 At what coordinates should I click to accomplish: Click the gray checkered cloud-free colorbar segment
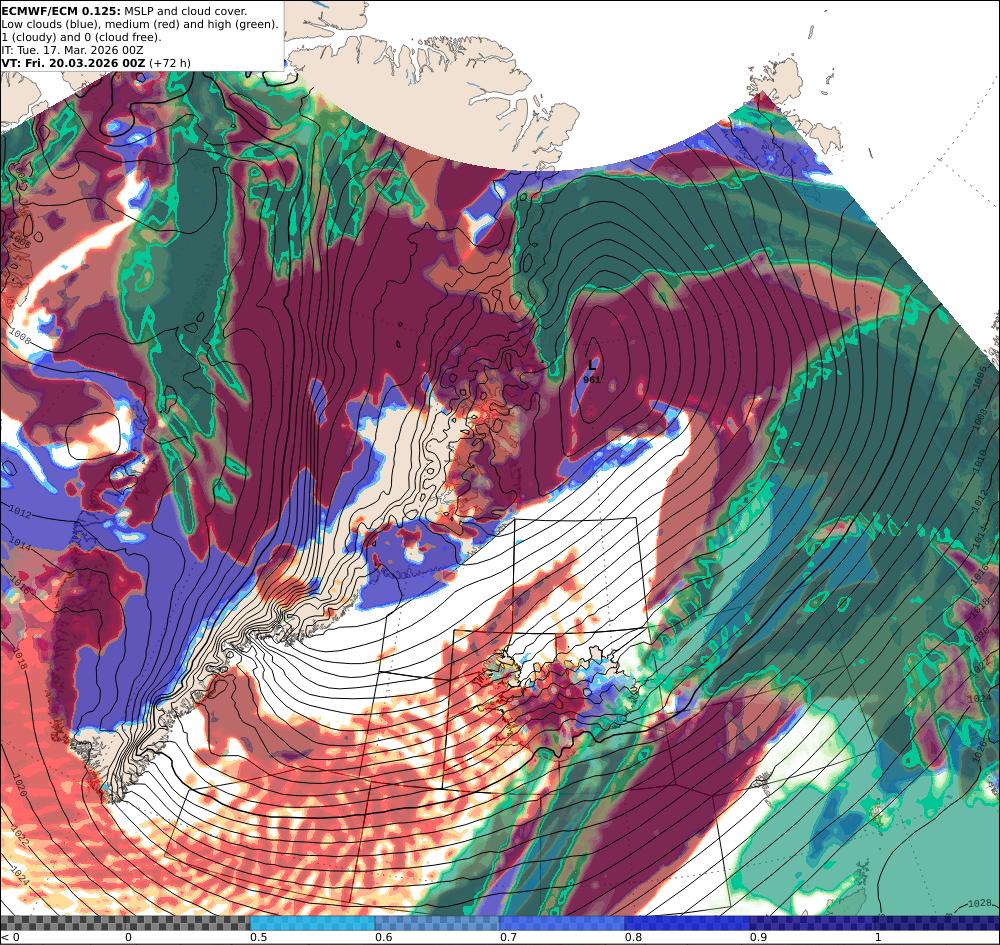click(x=126, y=923)
